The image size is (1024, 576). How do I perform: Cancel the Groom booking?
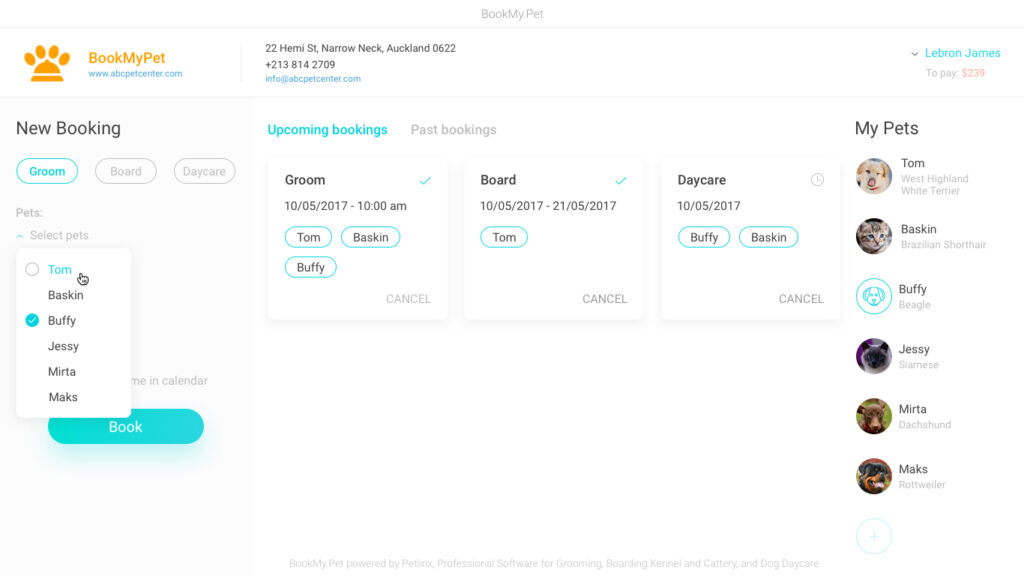(408, 298)
